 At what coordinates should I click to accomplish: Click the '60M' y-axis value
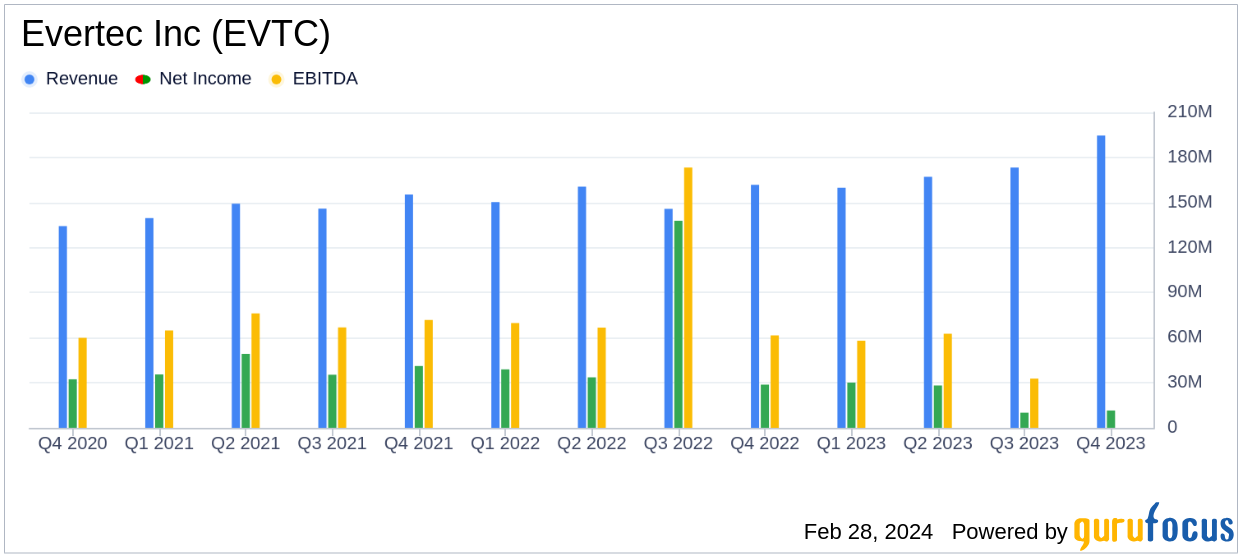coord(1185,337)
